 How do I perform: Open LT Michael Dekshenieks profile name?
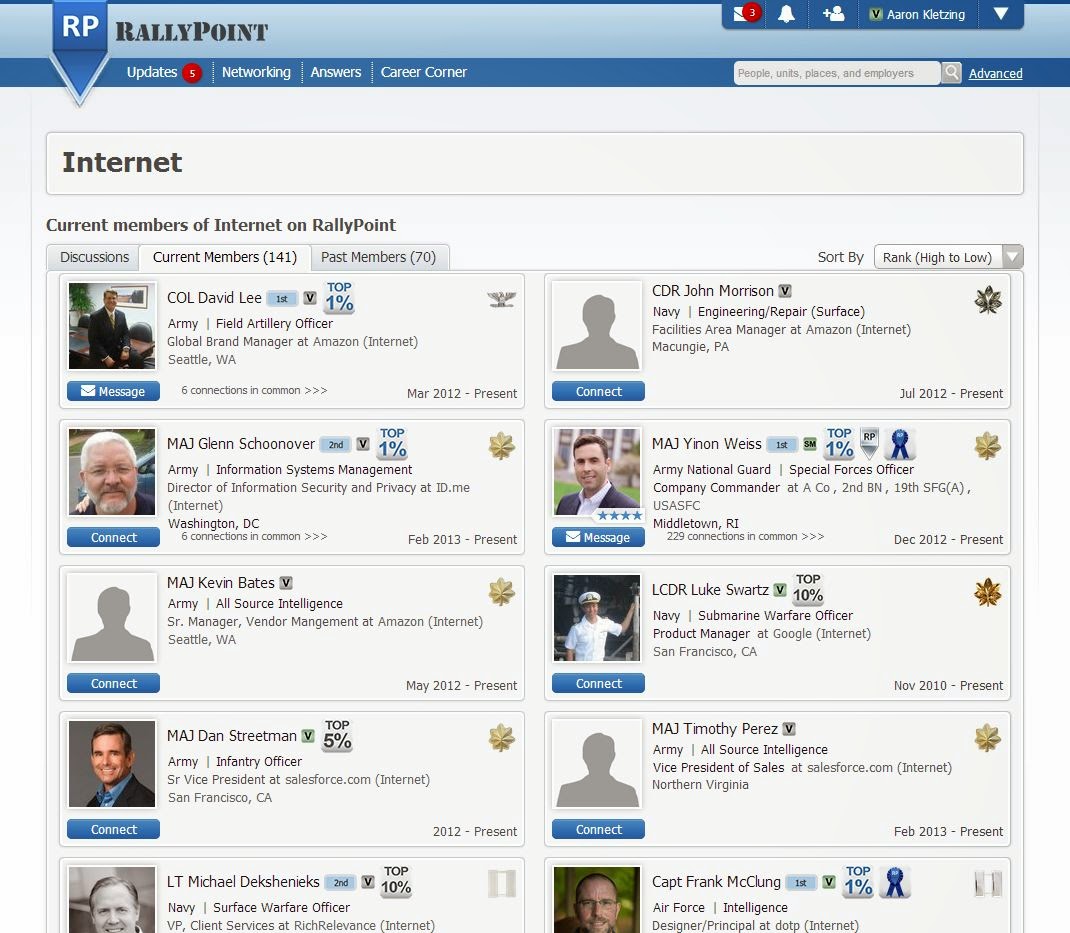coord(243,882)
